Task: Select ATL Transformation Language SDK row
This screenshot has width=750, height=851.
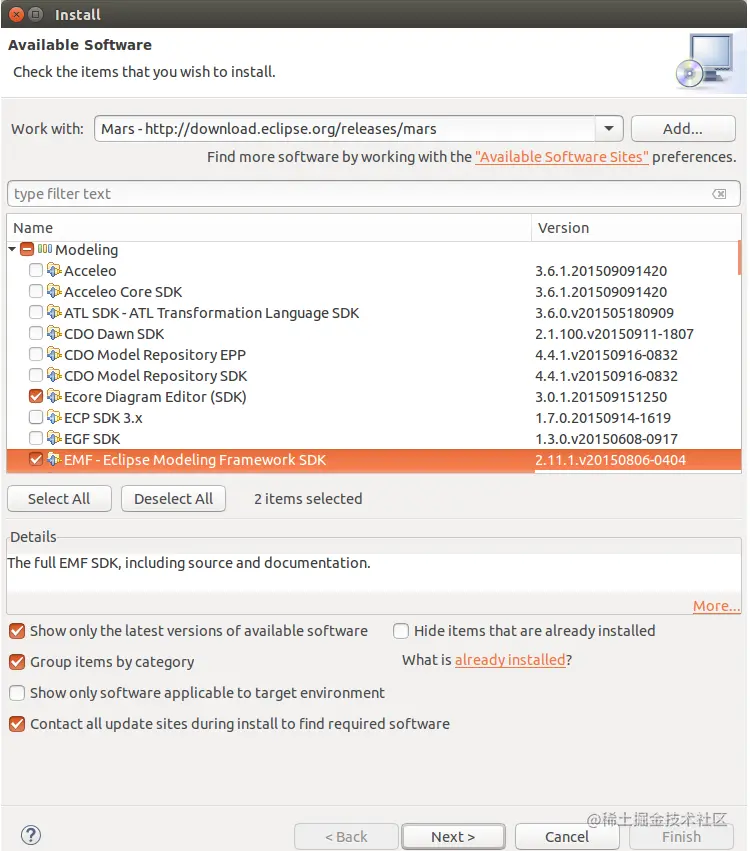Action: coord(211,313)
